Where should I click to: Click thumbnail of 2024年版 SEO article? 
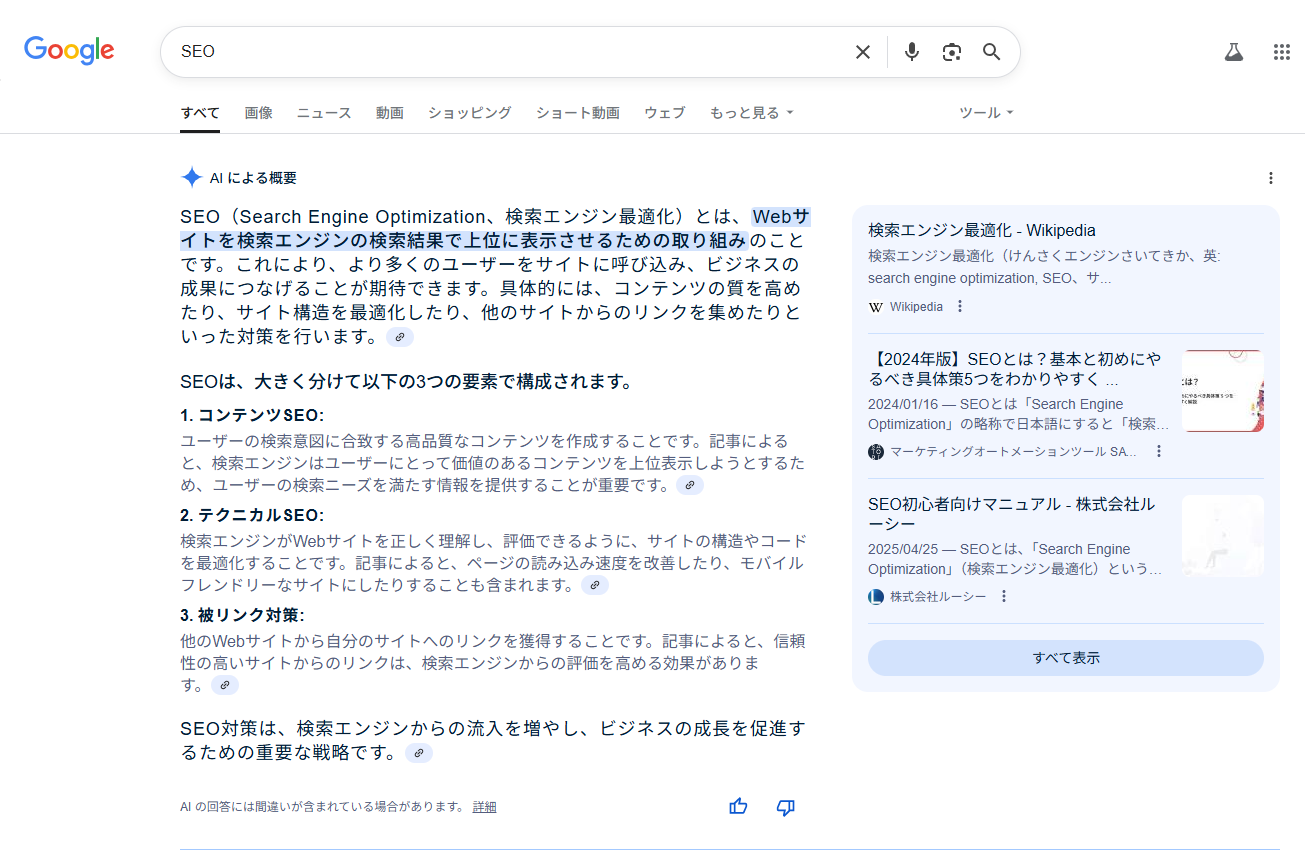pos(1223,391)
